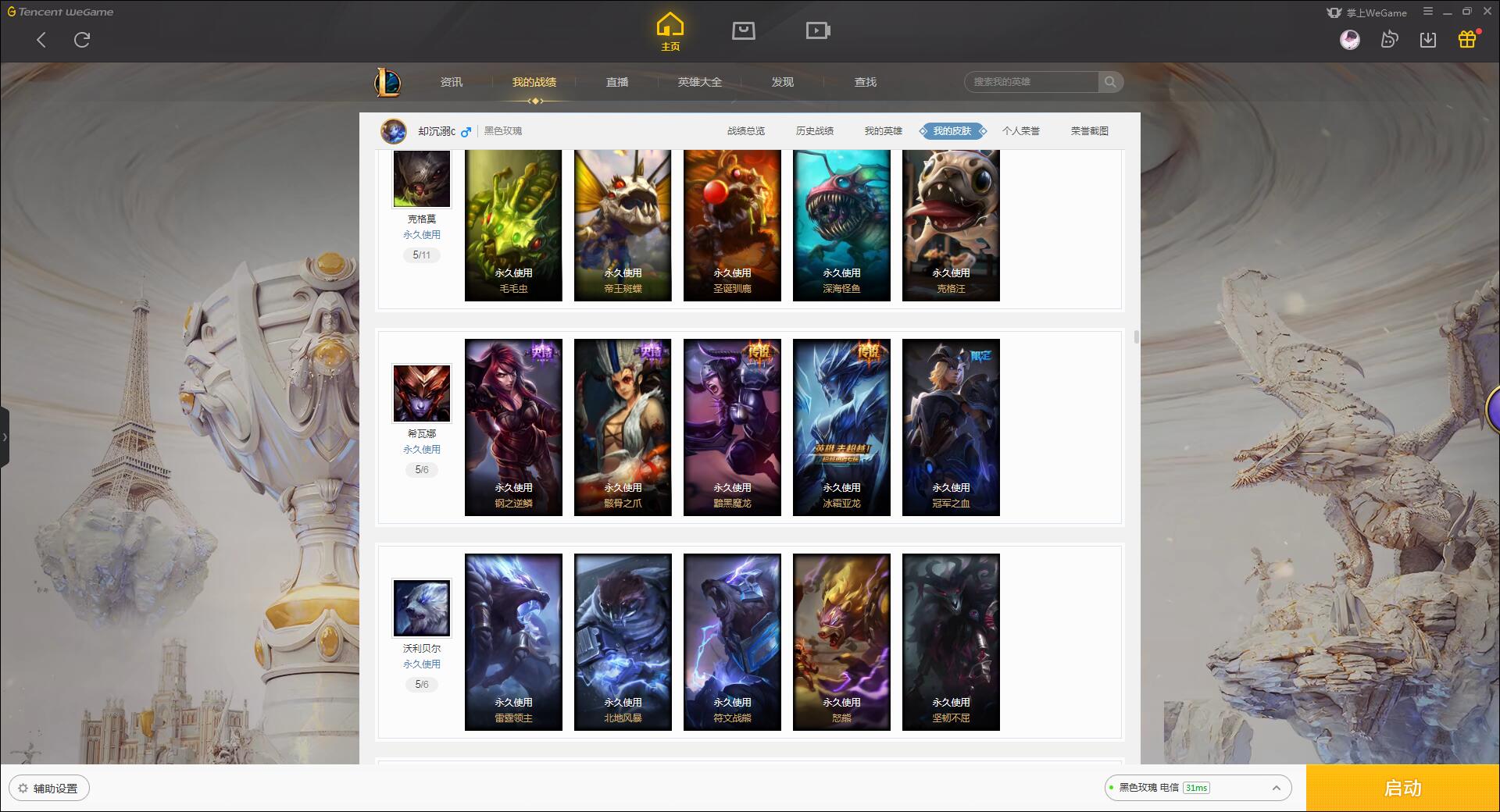Click the League of Legends logo
The width and height of the screenshot is (1500, 812).
click(387, 82)
